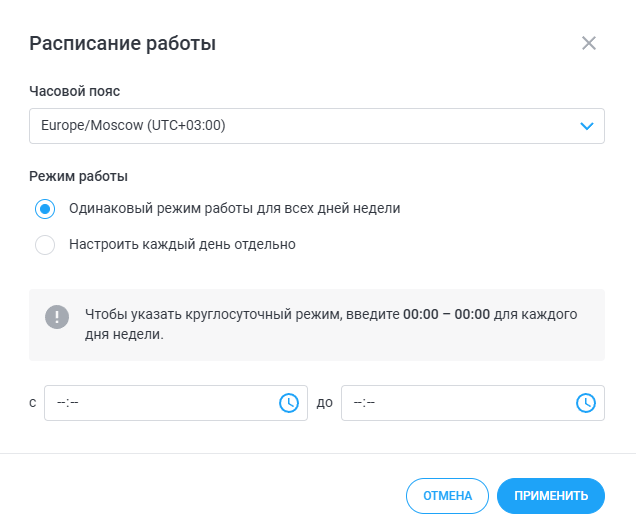
Task: Select the configure-each-day-separately radio button
Action: [44, 244]
